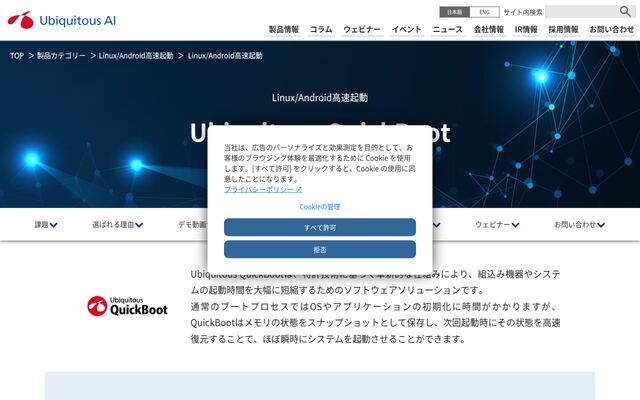Viewport: 640px width, 400px height.
Task: Open the 製品情報 menu
Action: (x=284, y=29)
